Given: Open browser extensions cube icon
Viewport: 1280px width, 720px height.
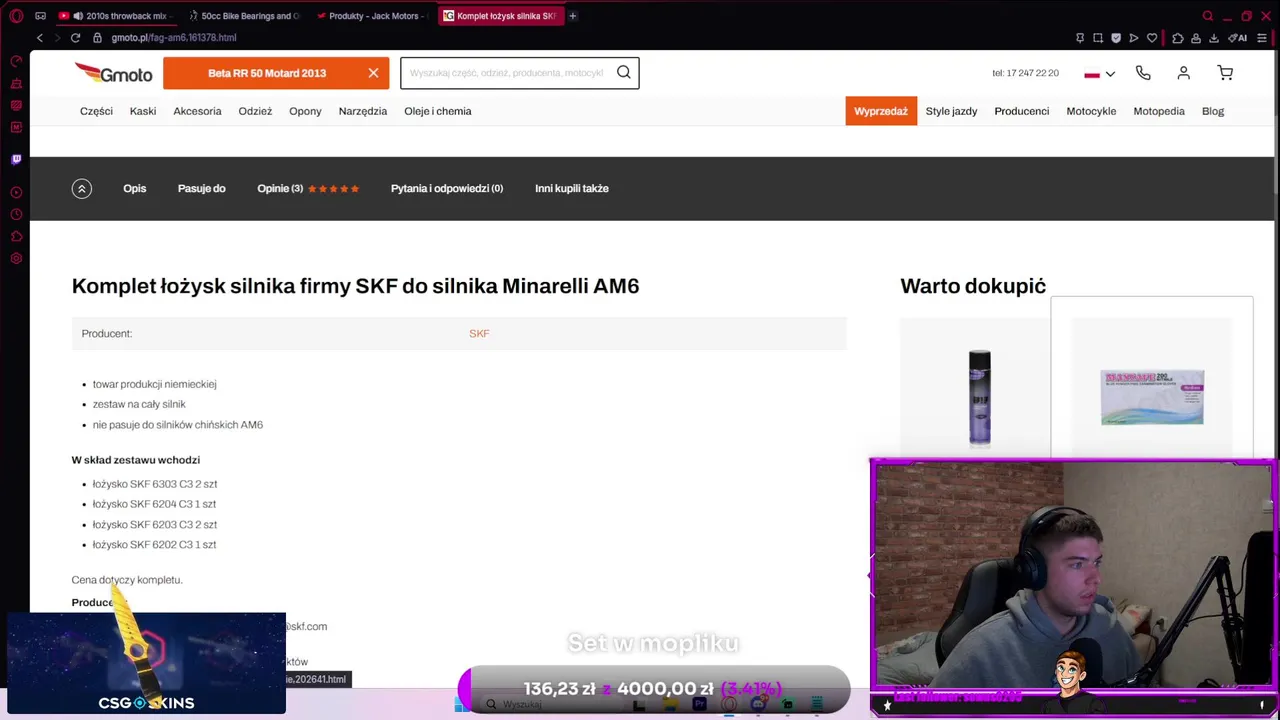Looking at the screenshot, I should point(1178,38).
